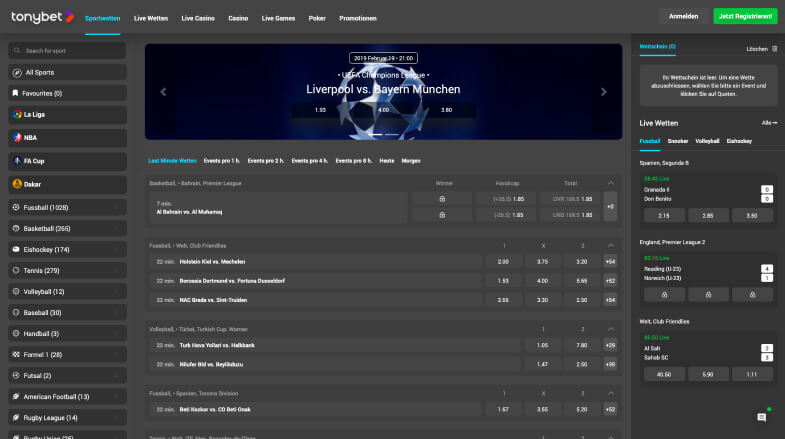Open the Promotionen menu item
Image resolution: width=785 pixels, height=439 pixels.
point(357,19)
